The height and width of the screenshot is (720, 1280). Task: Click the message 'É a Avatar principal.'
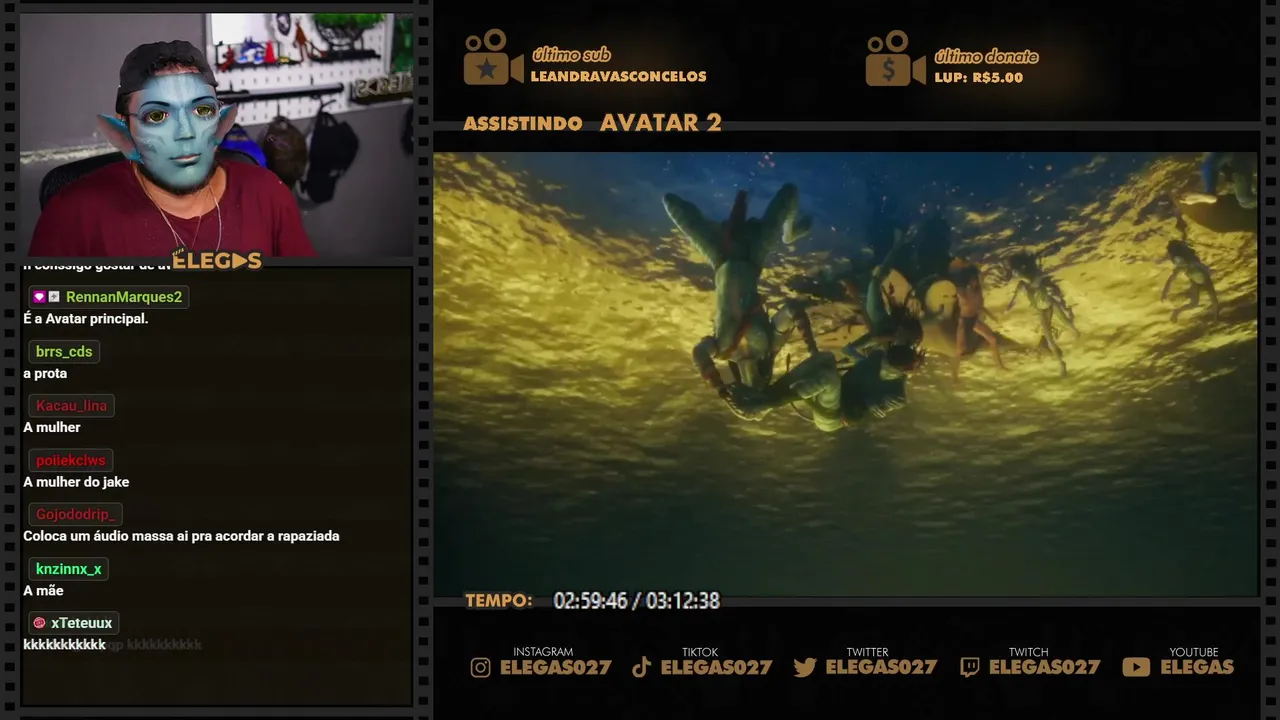click(86, 319)
